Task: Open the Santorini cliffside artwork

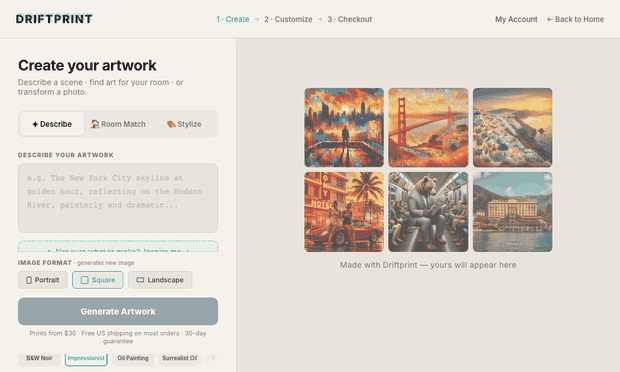Action: (512, 128)
